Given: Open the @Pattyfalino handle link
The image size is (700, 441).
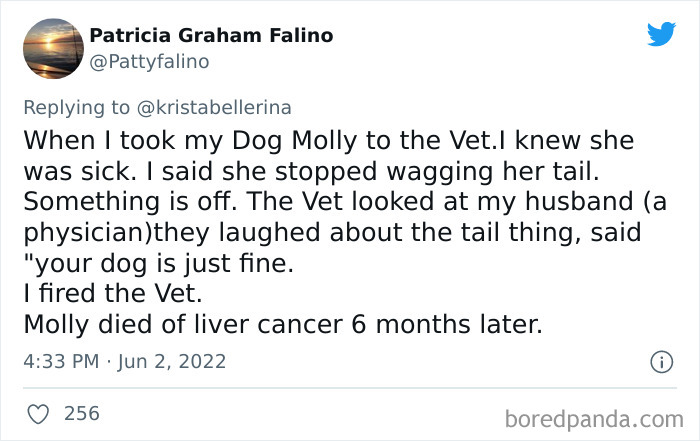Looking at the screenshot, I should (x=149, y=62).
